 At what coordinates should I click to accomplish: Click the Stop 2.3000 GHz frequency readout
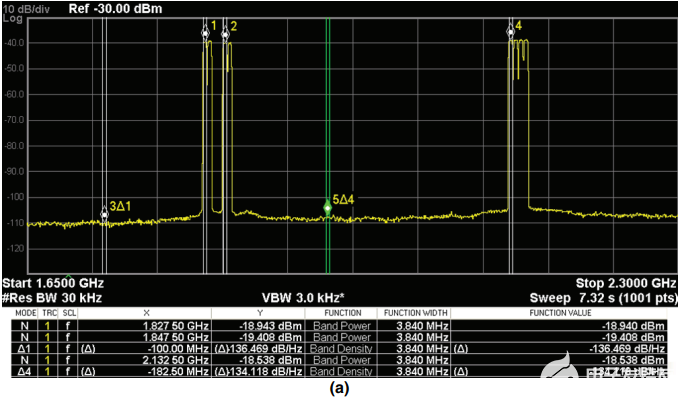[626, 284]
